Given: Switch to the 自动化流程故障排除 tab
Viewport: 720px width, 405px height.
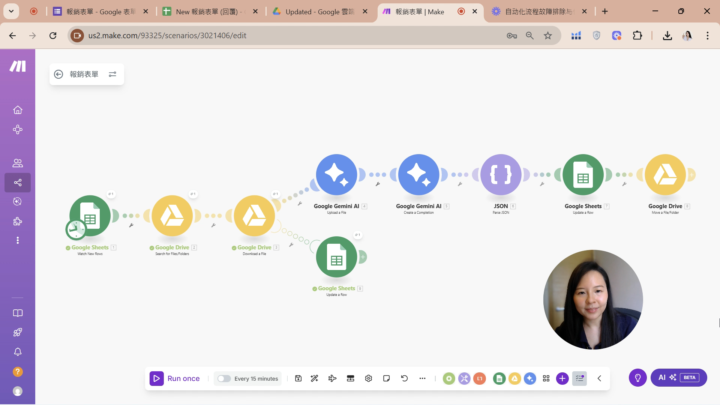Looking at the screenshot, I should tap(538, 11).
